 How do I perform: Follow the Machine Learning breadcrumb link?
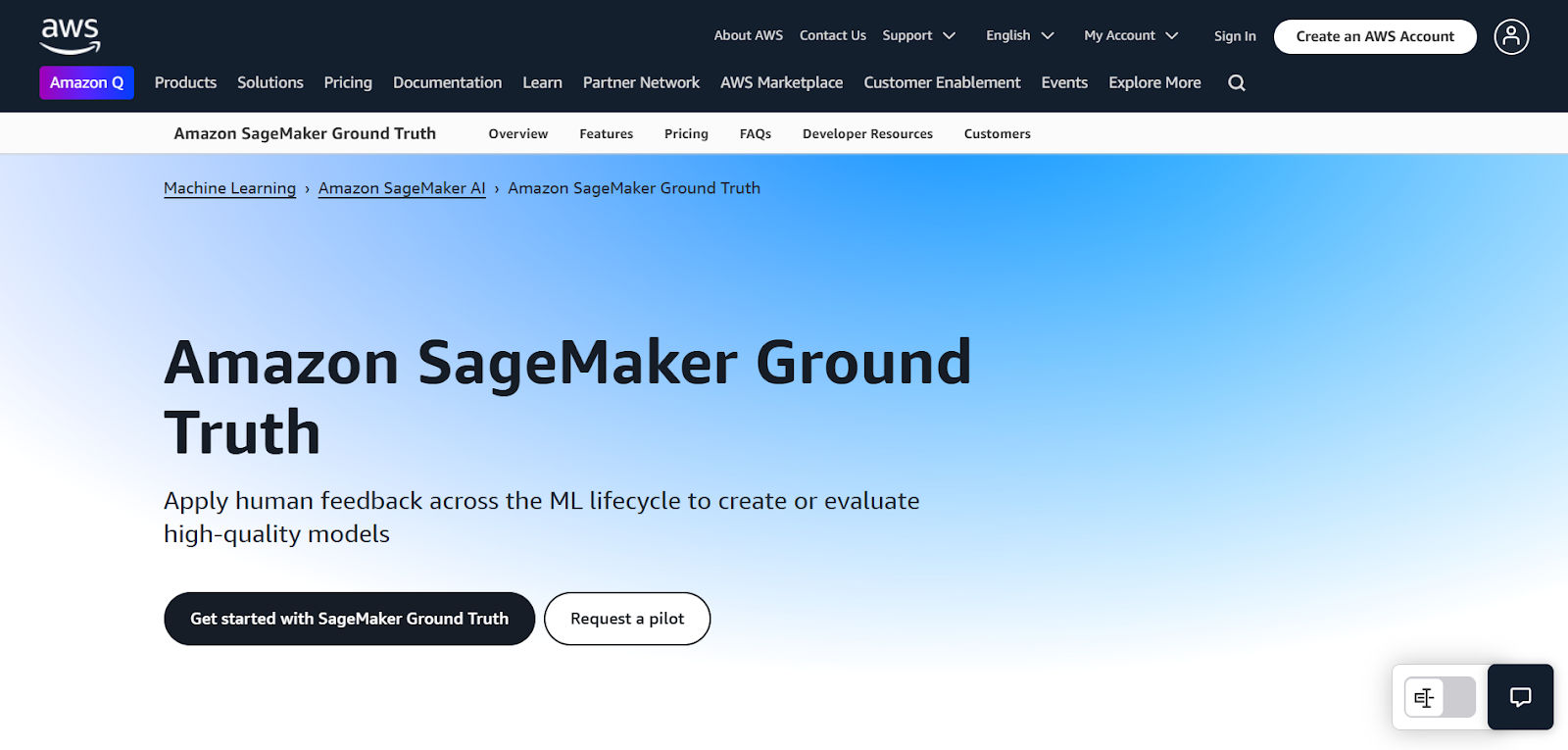pos(229,188)
